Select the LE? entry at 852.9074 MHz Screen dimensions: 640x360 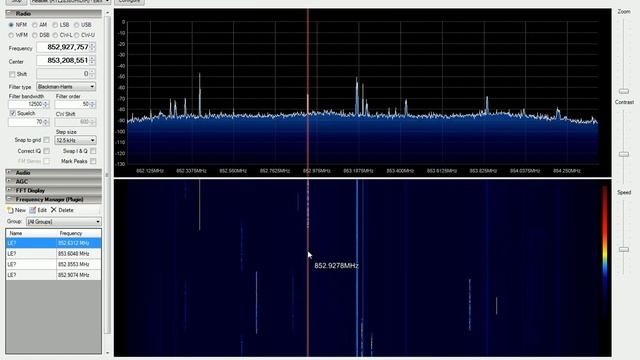click(53, 275)
